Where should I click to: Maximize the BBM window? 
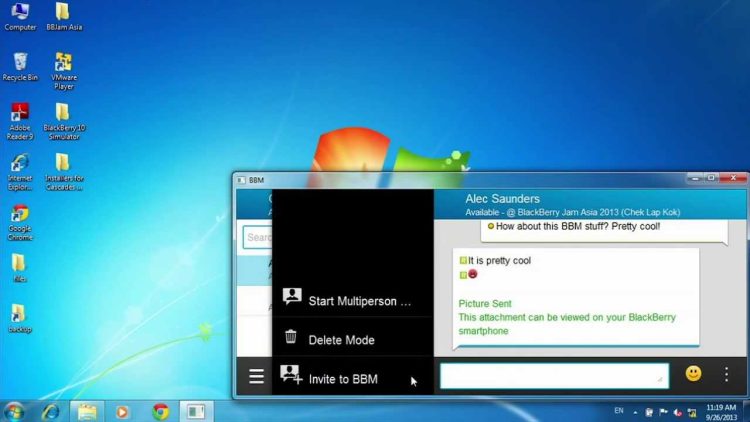pyautogui.click(x=711, y=178)
